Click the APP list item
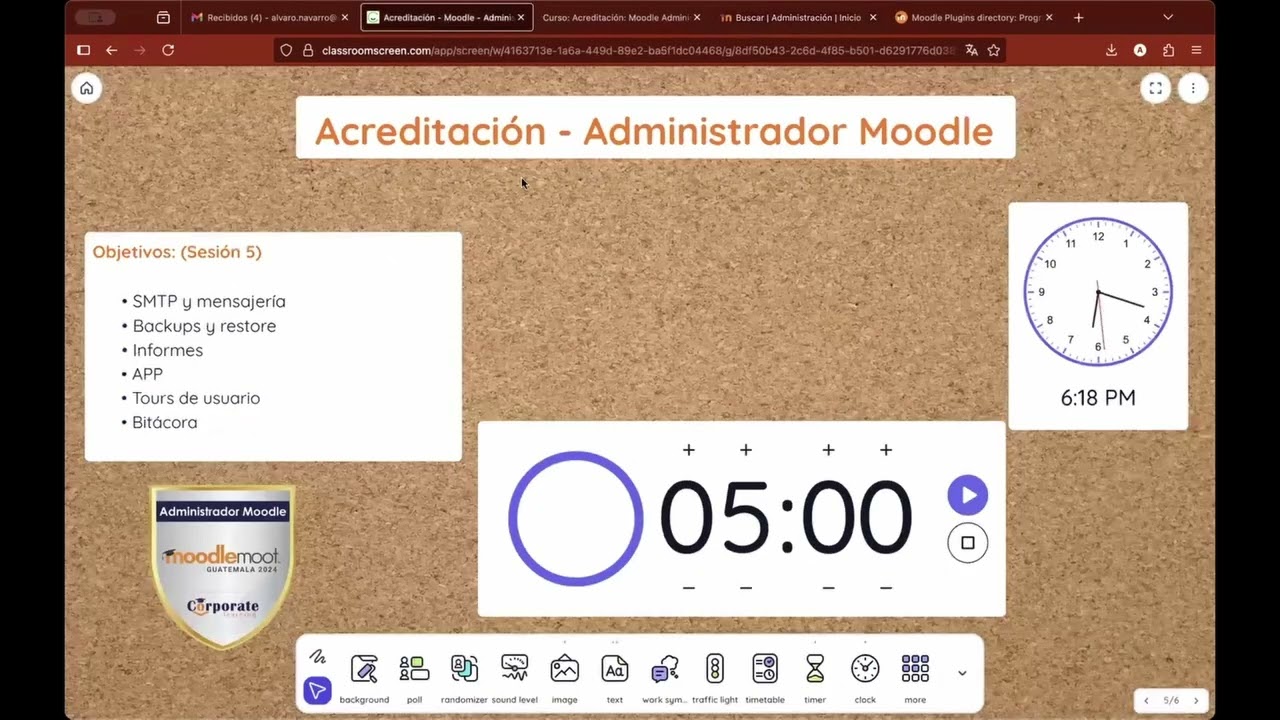Screen dimensions: 1280x720 148,374
